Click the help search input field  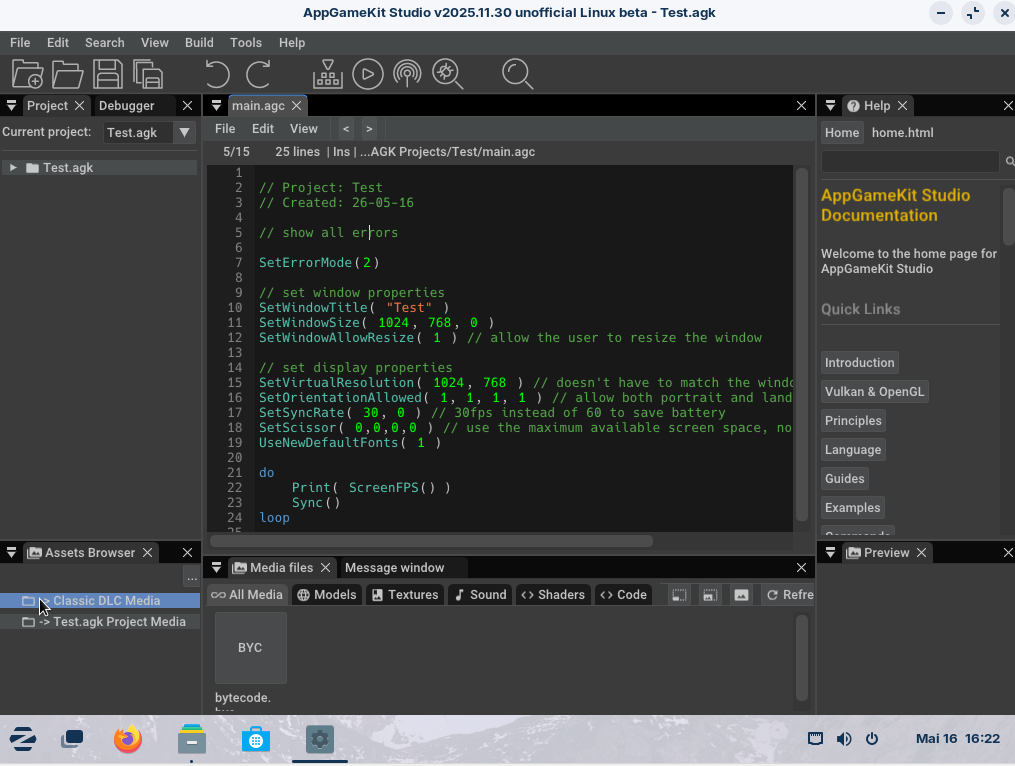pos(910,161)
